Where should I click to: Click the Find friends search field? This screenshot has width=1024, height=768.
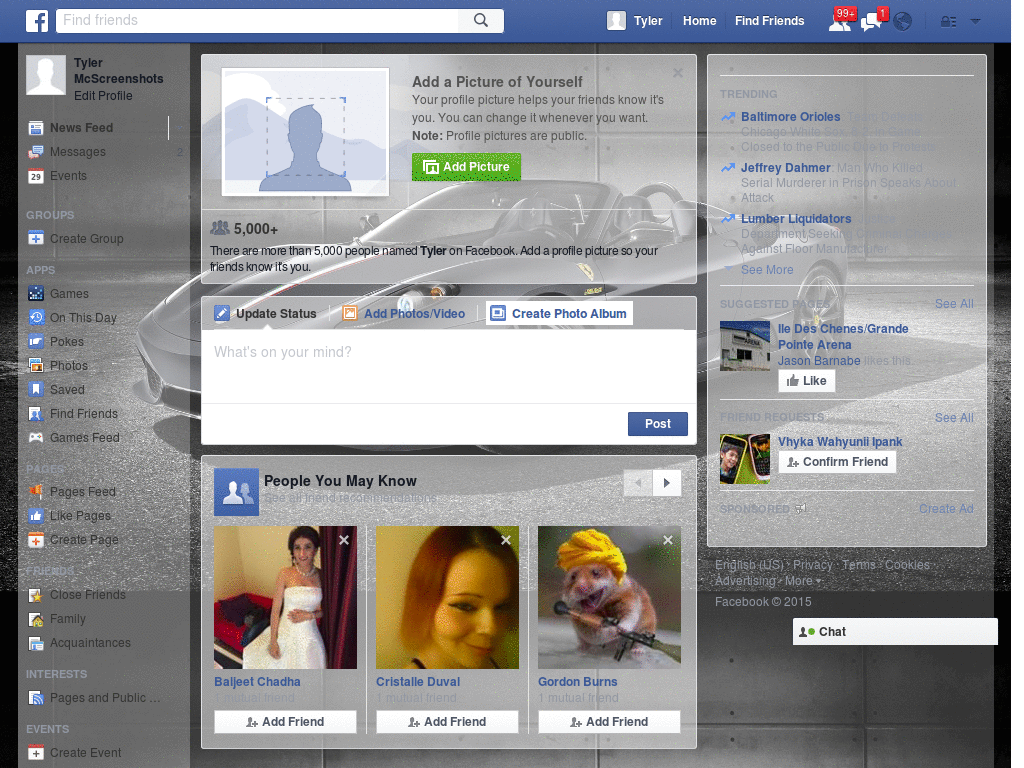point(257,20)
